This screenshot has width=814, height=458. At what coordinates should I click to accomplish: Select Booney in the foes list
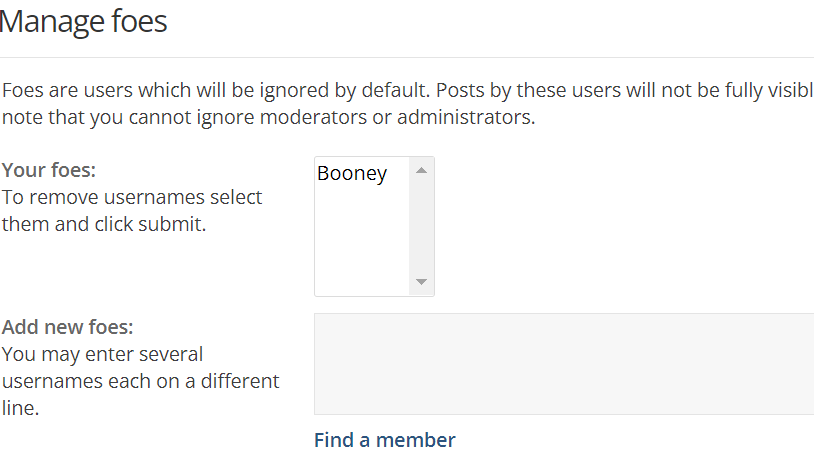point(352,174)
